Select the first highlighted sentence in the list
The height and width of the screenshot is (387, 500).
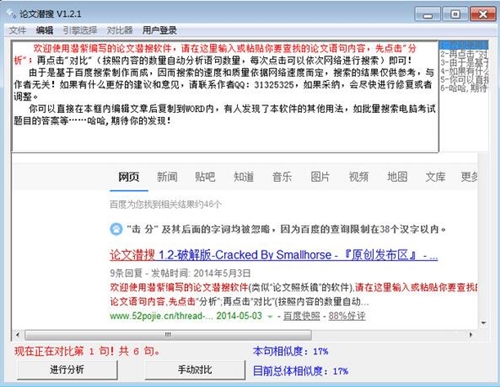point(464,45)
